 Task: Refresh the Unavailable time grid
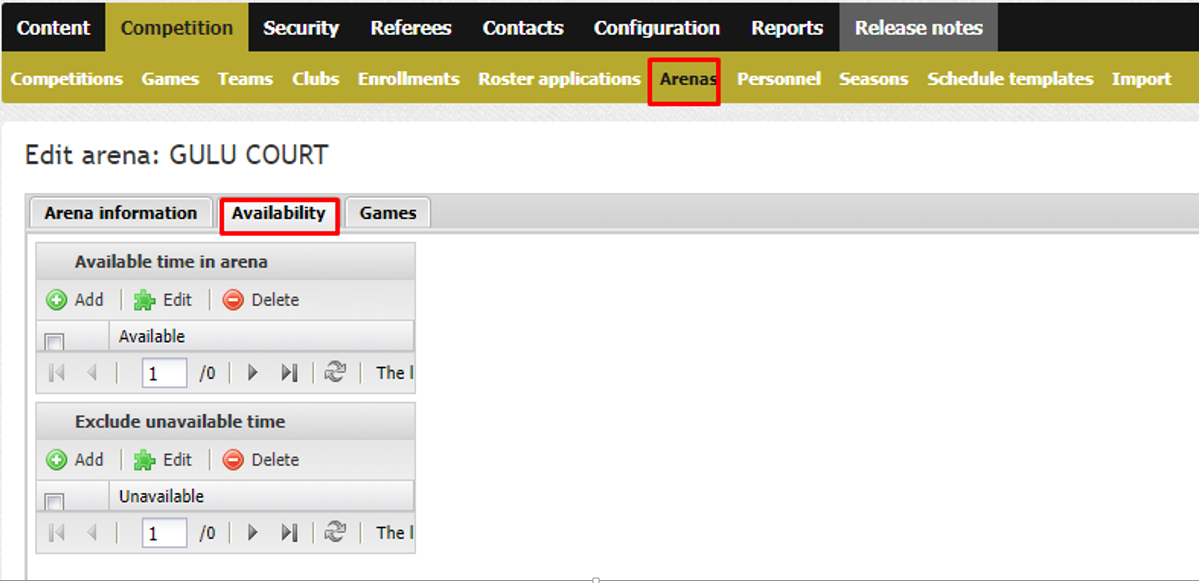point(335,533)
